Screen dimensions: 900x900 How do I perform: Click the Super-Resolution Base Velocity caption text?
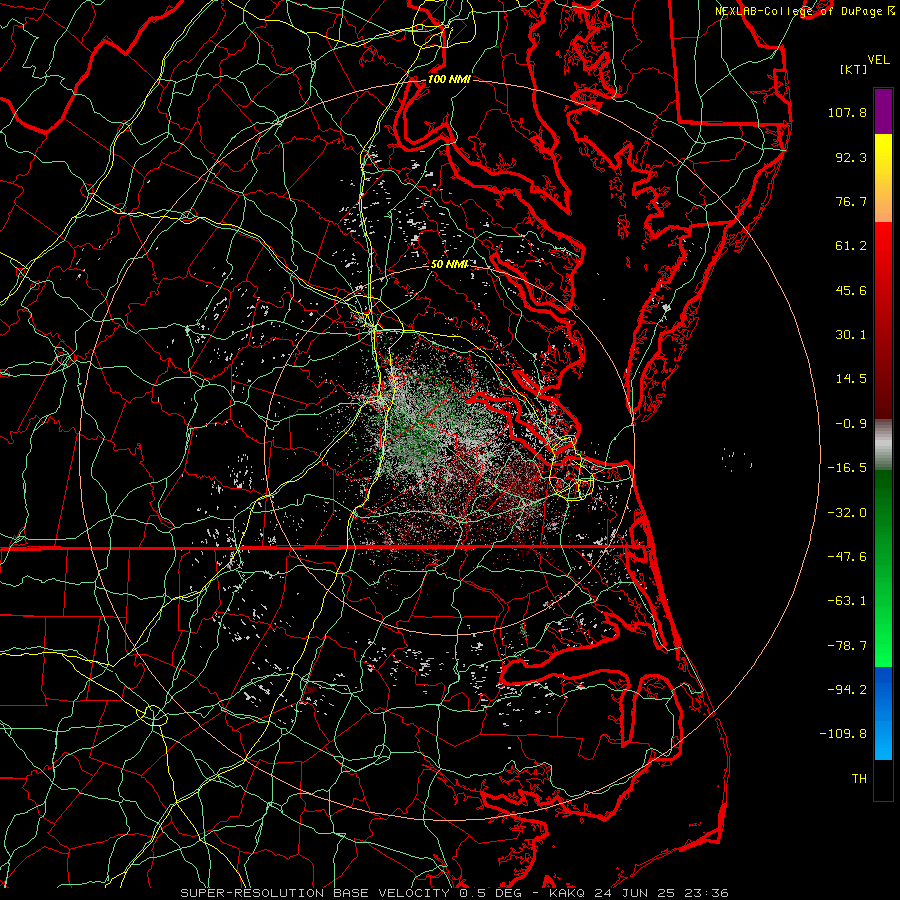(316, 893)
